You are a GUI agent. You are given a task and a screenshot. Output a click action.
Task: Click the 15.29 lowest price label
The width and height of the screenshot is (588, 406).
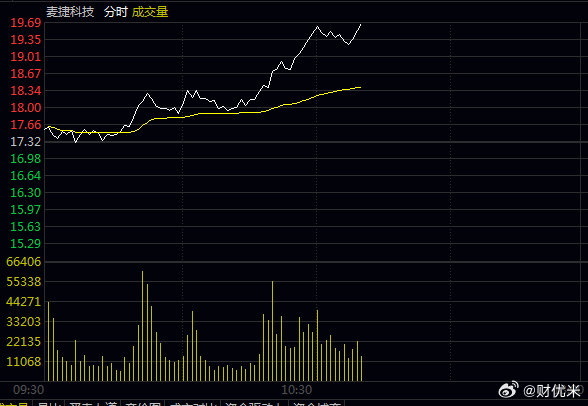tap(26, 244)
